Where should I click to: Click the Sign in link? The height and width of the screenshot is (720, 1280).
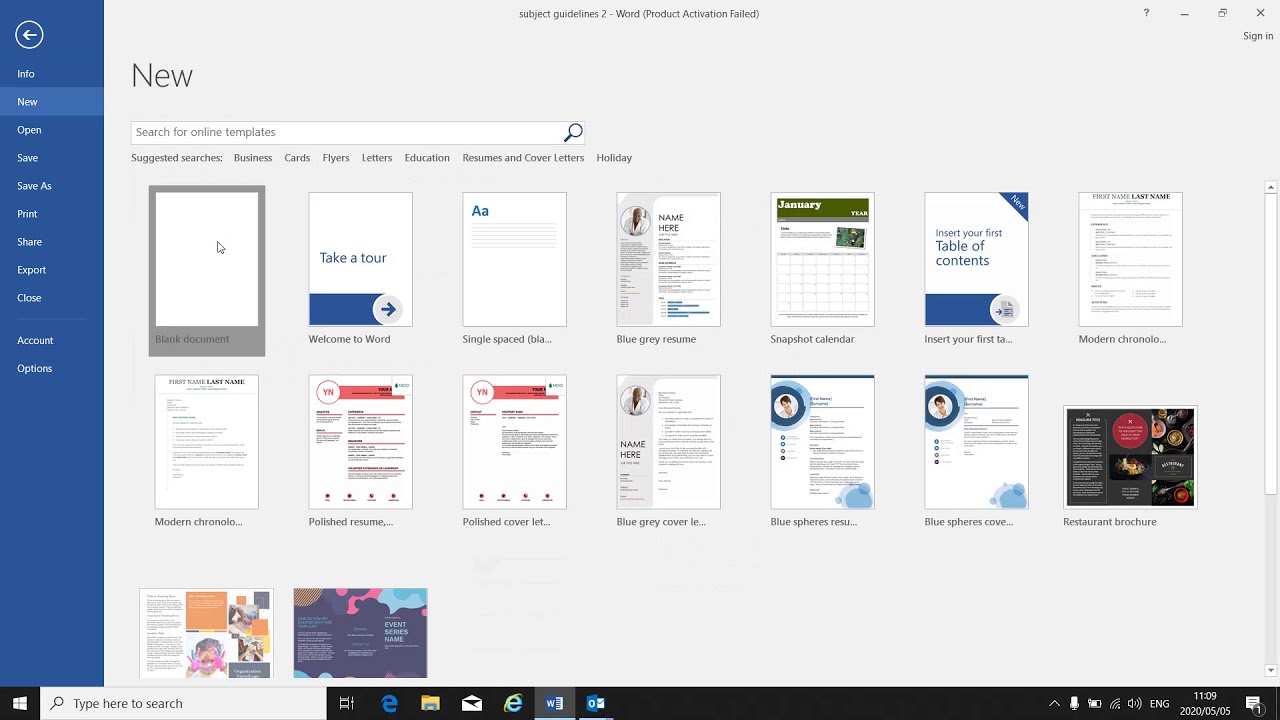(1258, 36)
